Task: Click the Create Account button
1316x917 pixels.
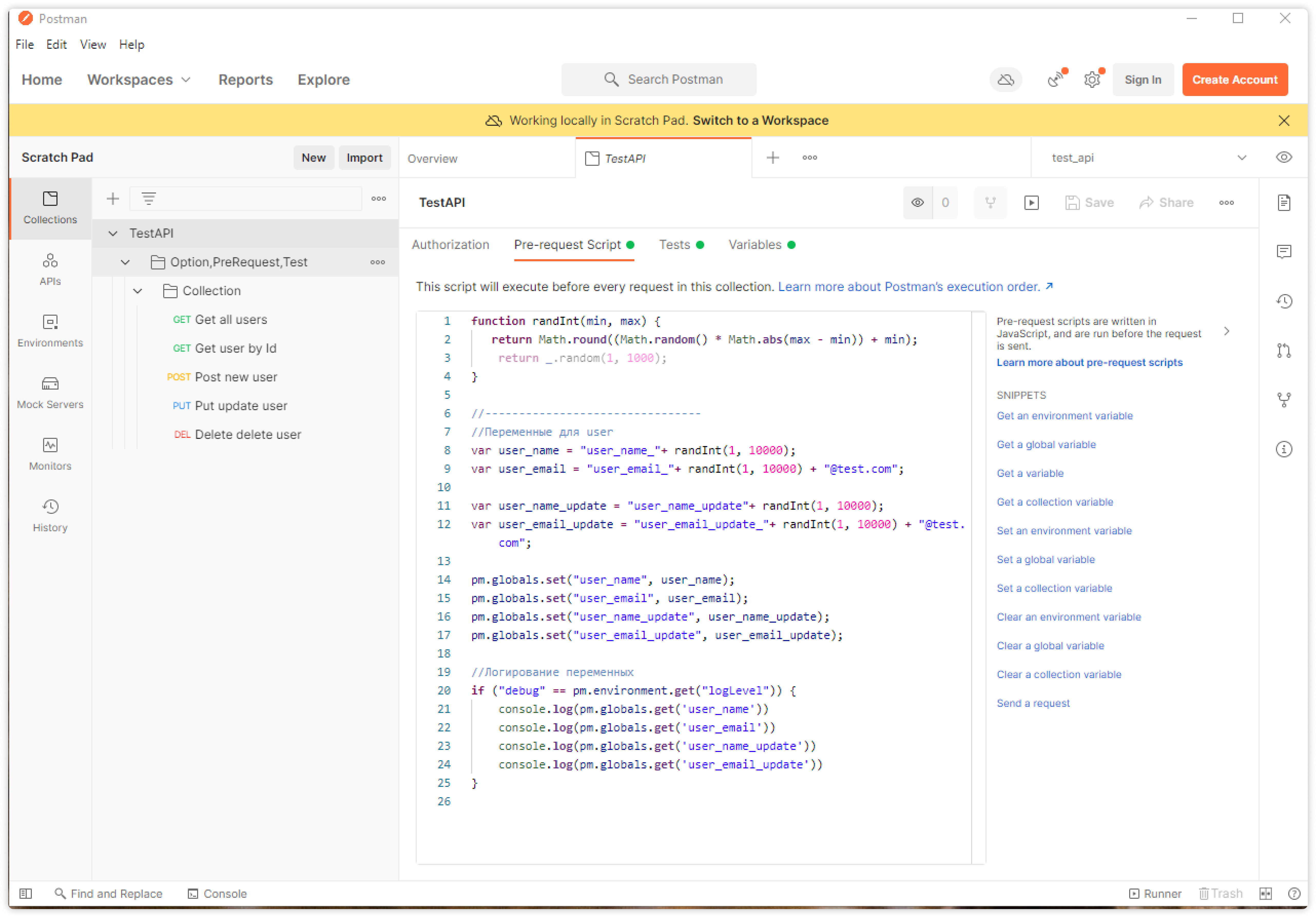Action: 1235,80
